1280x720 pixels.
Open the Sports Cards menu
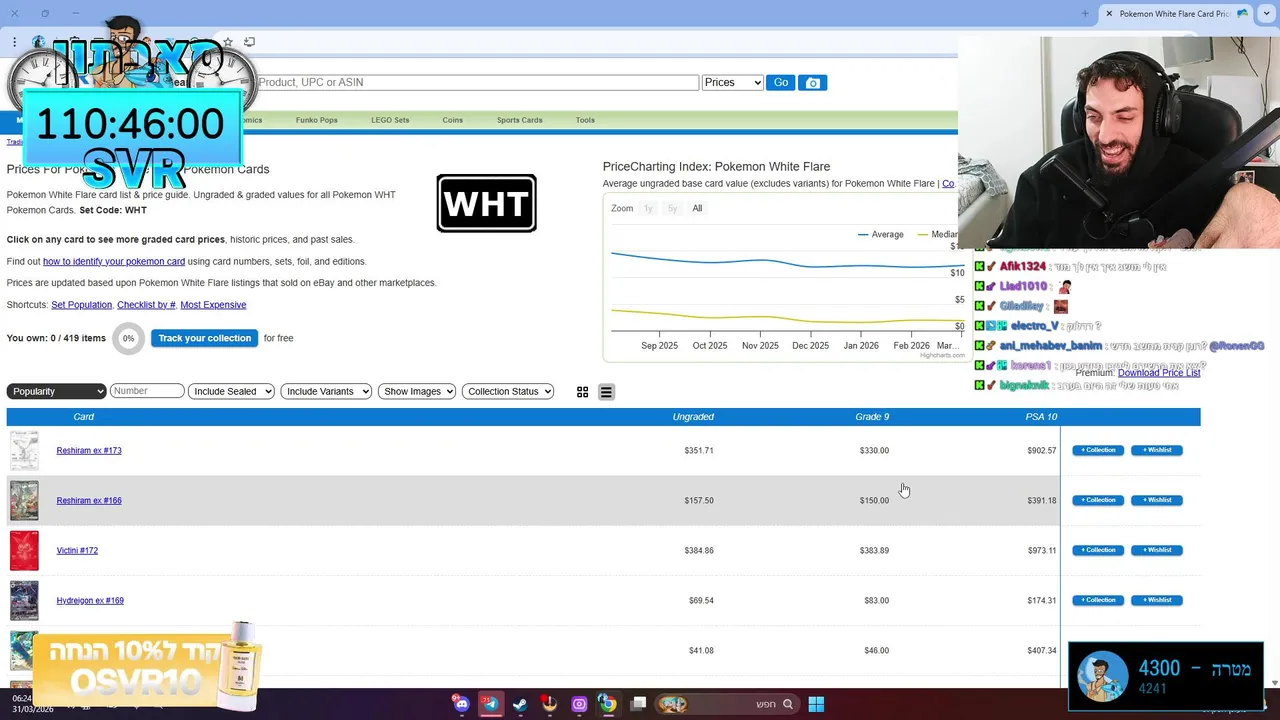click(519, 120)
